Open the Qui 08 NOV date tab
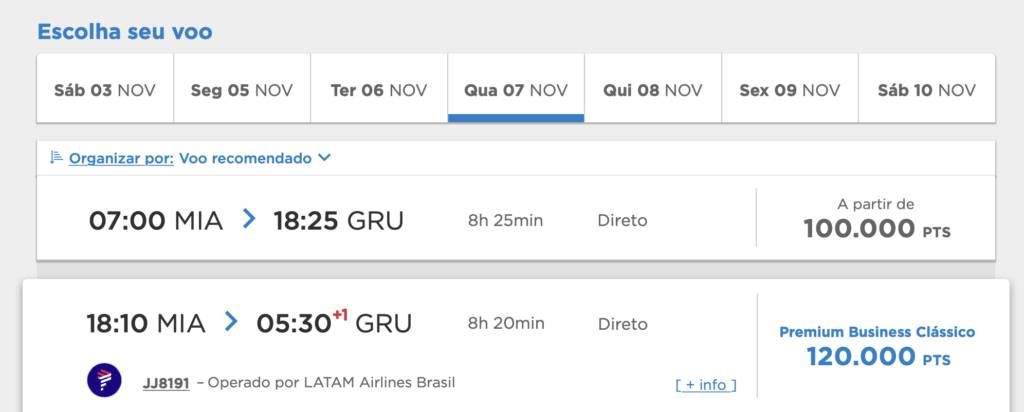The width and height of the screenshot is (1024, 412). [x=653, y=89]
